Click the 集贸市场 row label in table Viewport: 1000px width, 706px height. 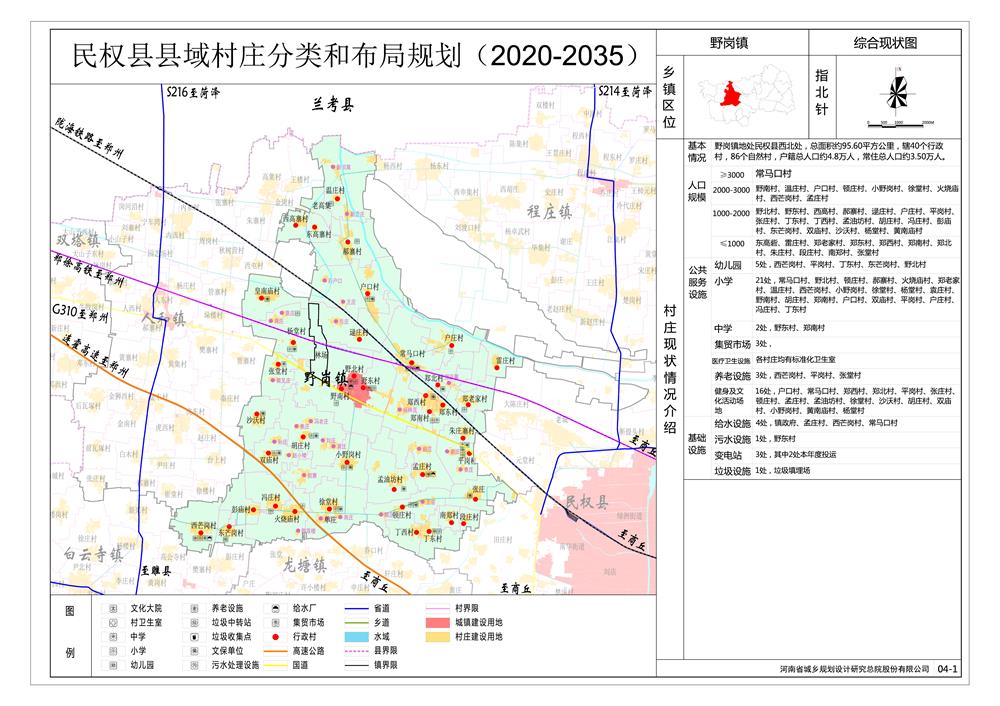(732, 344)
